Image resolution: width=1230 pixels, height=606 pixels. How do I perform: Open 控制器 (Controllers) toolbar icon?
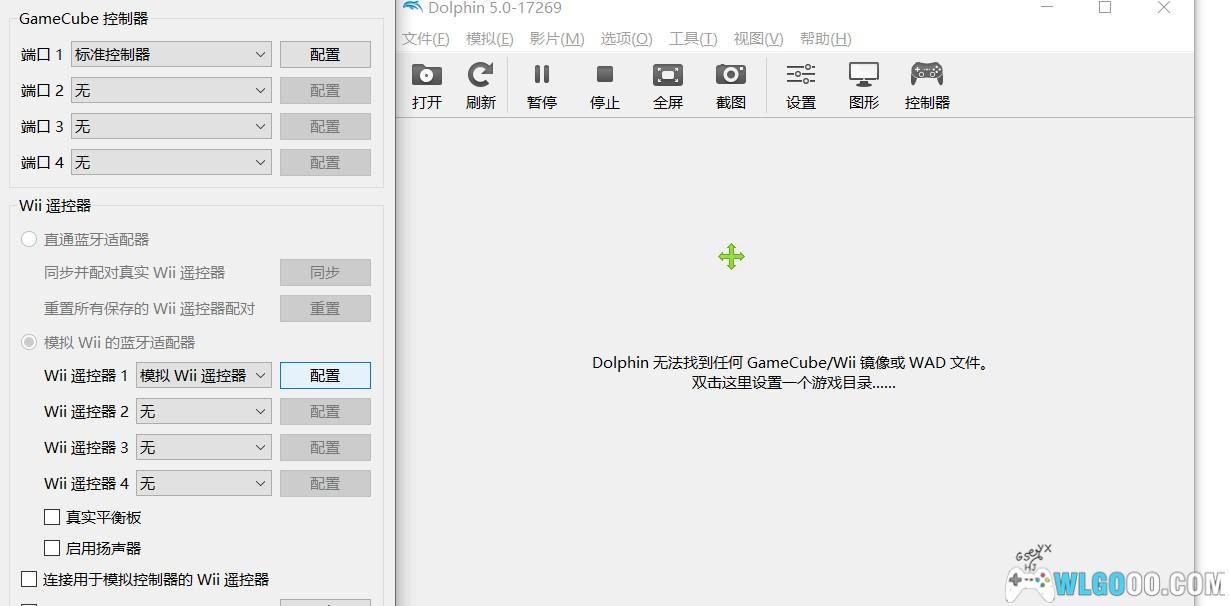(x=927, y=85)
